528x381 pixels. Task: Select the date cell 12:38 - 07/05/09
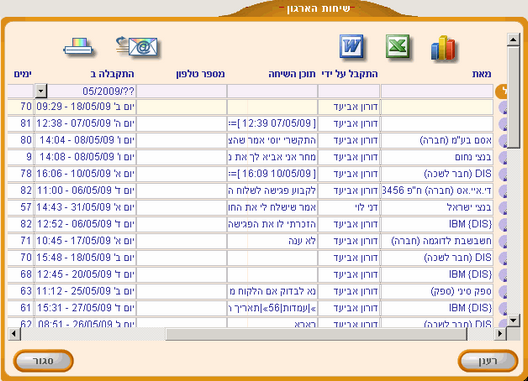tap(85, 124)
